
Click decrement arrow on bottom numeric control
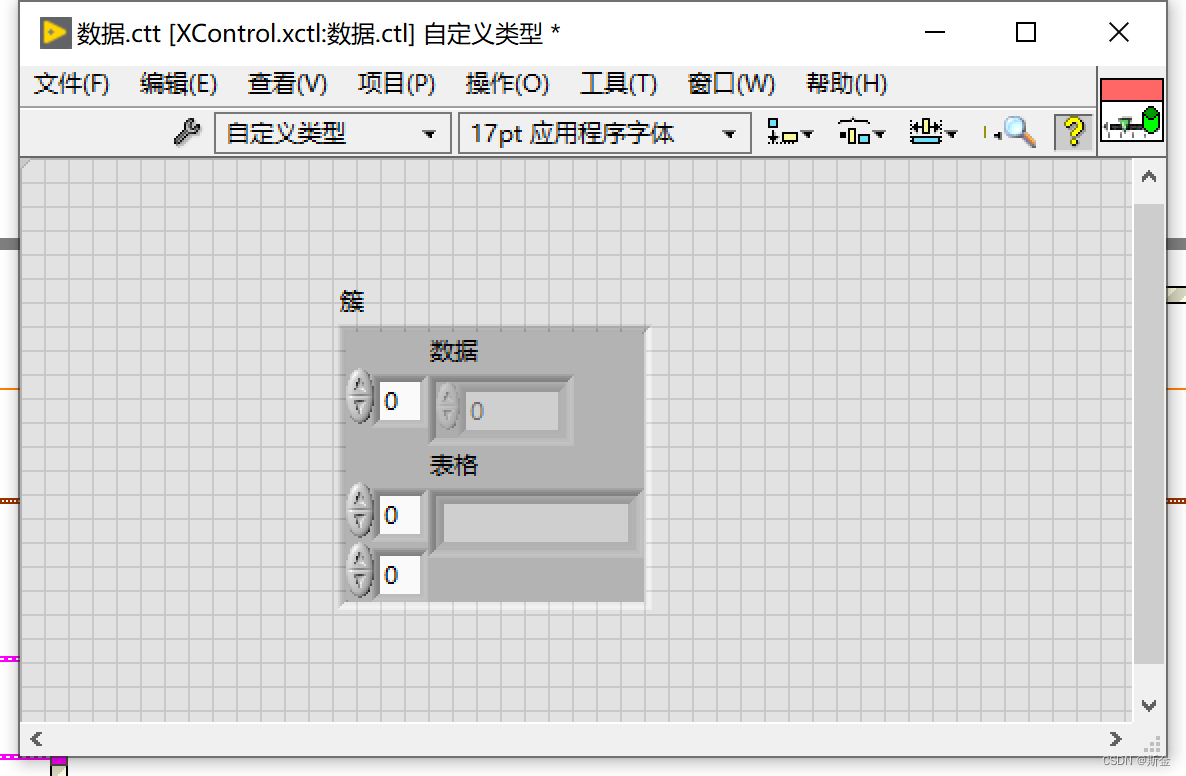360,583
